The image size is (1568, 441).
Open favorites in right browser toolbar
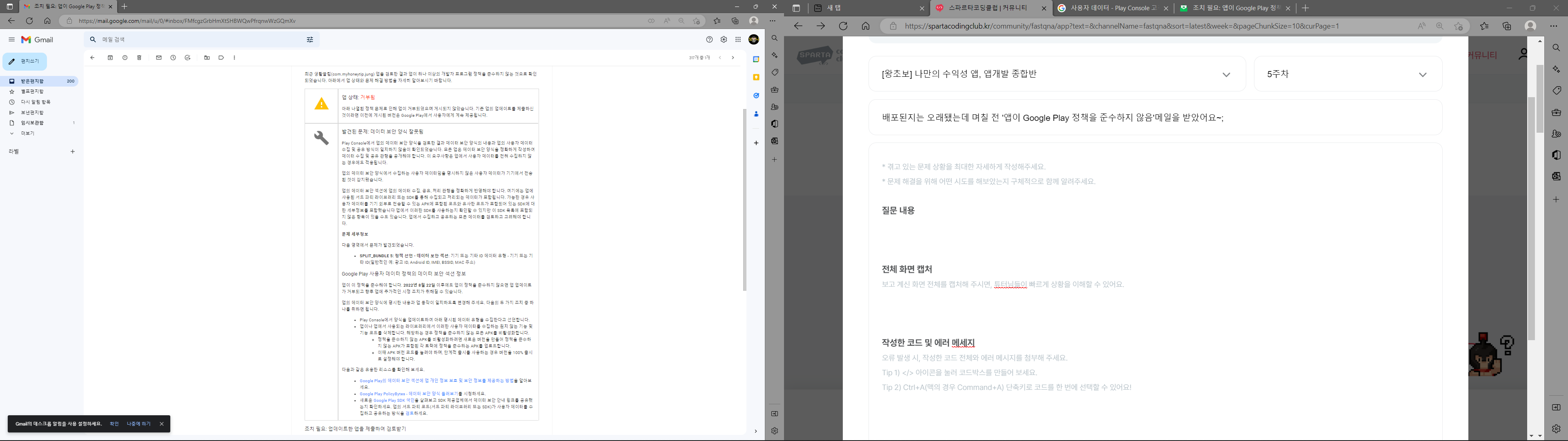coord(1485,26)
